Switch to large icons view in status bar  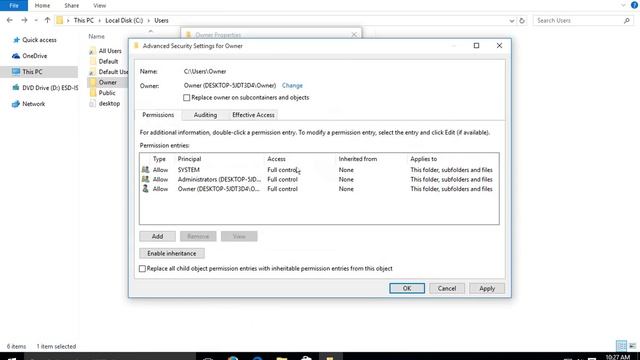point(633,346)
